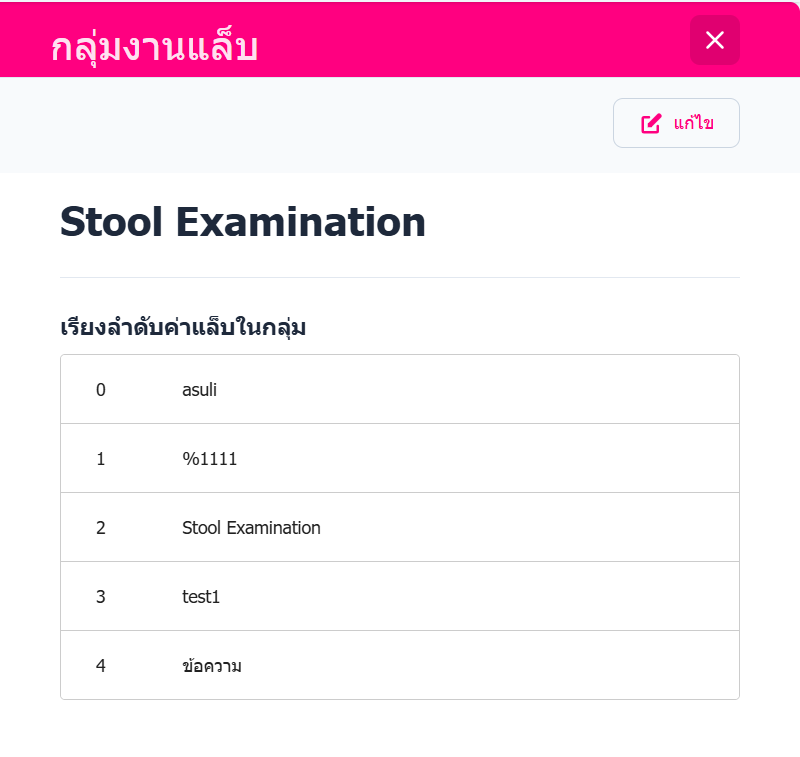Select Stool Examination row in the list
The image size is (800, 757).
[251, 528]
